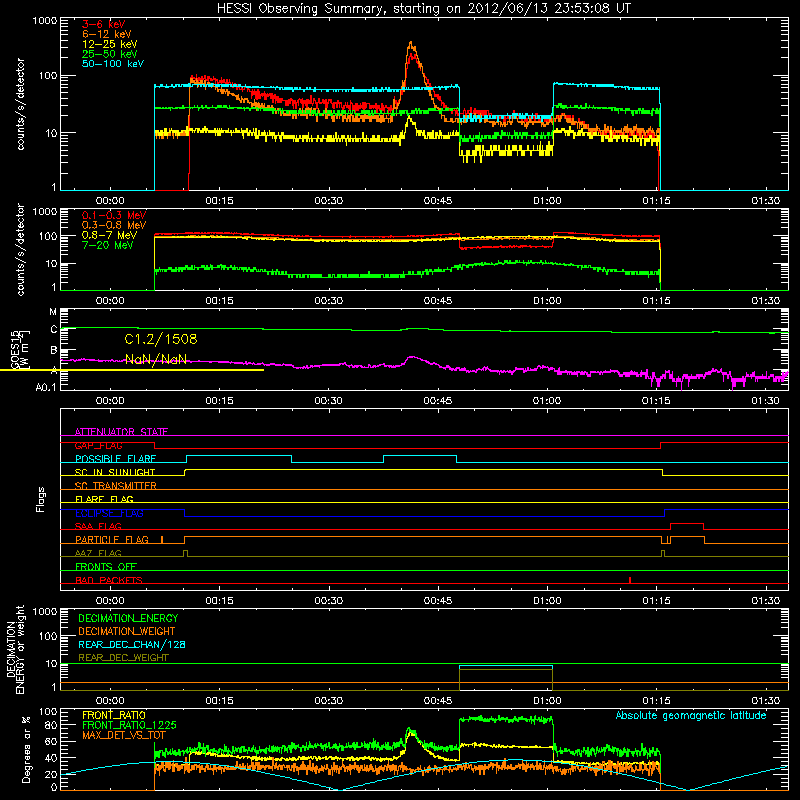Click the Absolute geomagnetic latitude label
The image size is (800, 800).
point(691,715)
